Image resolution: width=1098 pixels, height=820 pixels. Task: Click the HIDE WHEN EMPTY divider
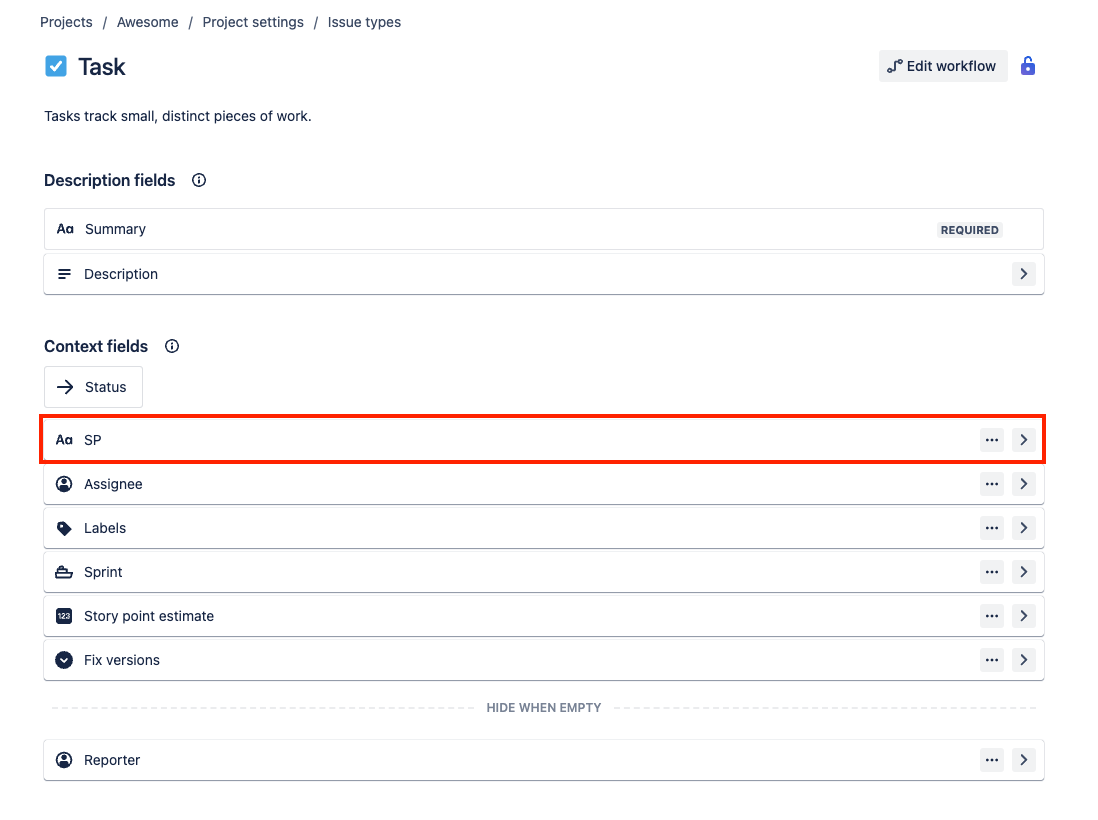click(544, 707)
